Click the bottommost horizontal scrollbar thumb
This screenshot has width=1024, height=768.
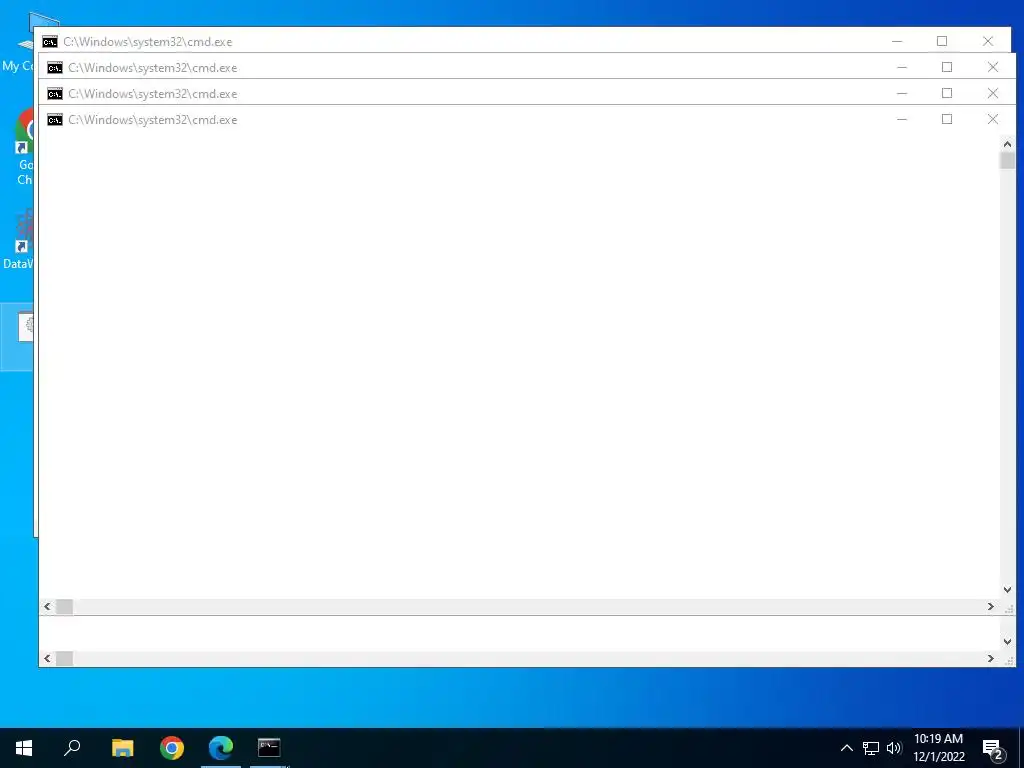[x=65, y=658]
